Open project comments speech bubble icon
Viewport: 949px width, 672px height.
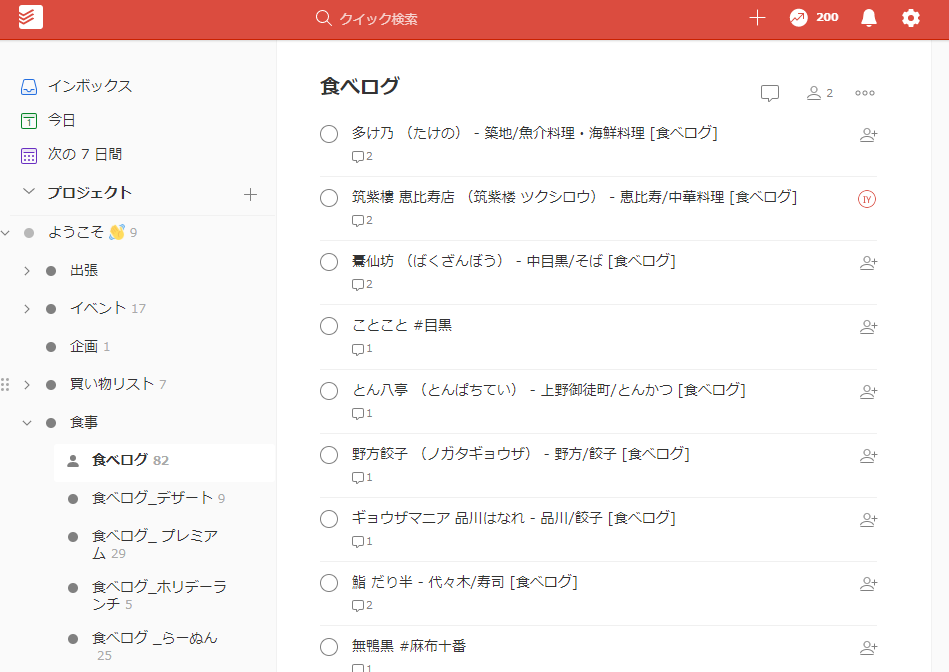tap(770, 93)
